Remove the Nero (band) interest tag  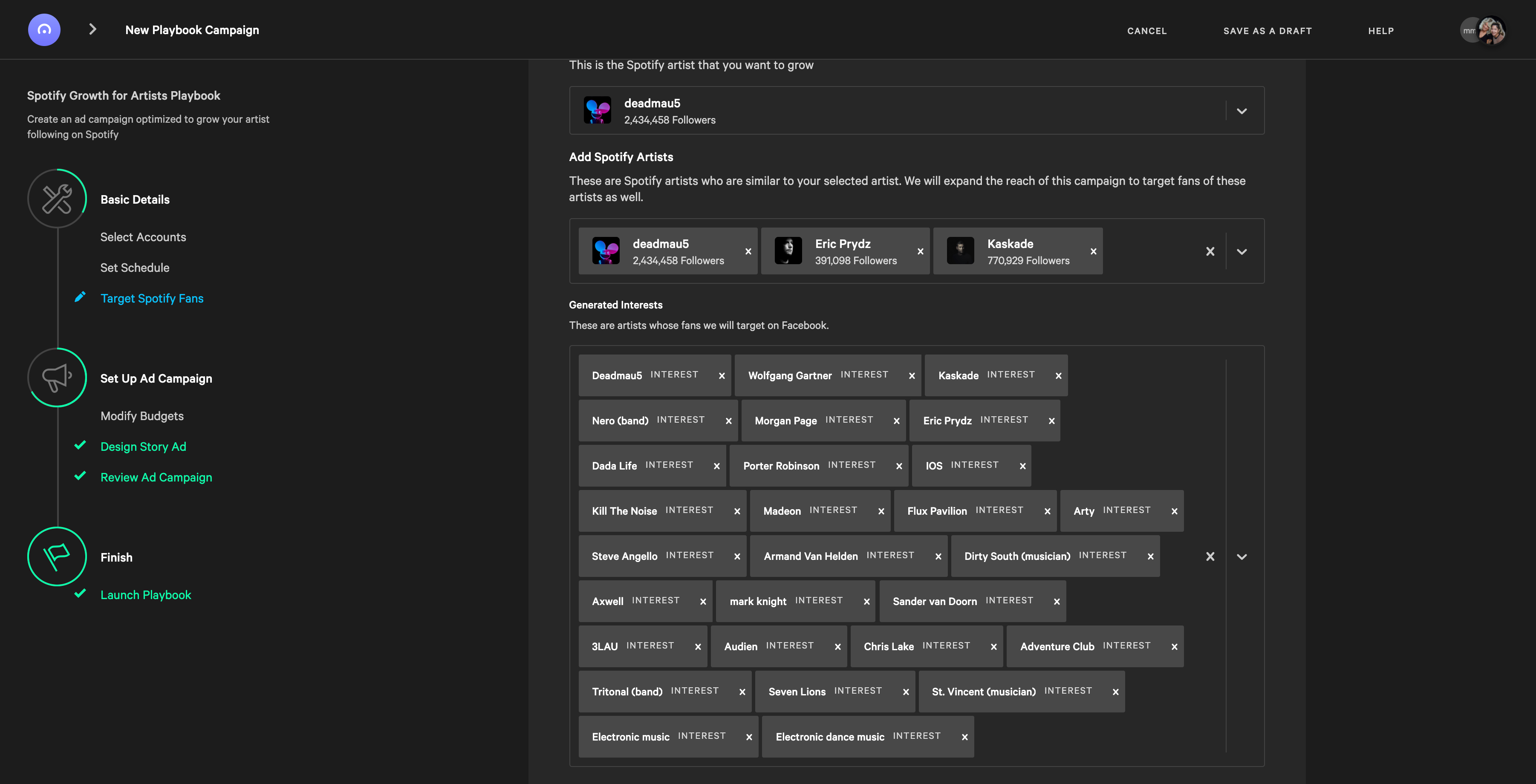coord(729,421)
